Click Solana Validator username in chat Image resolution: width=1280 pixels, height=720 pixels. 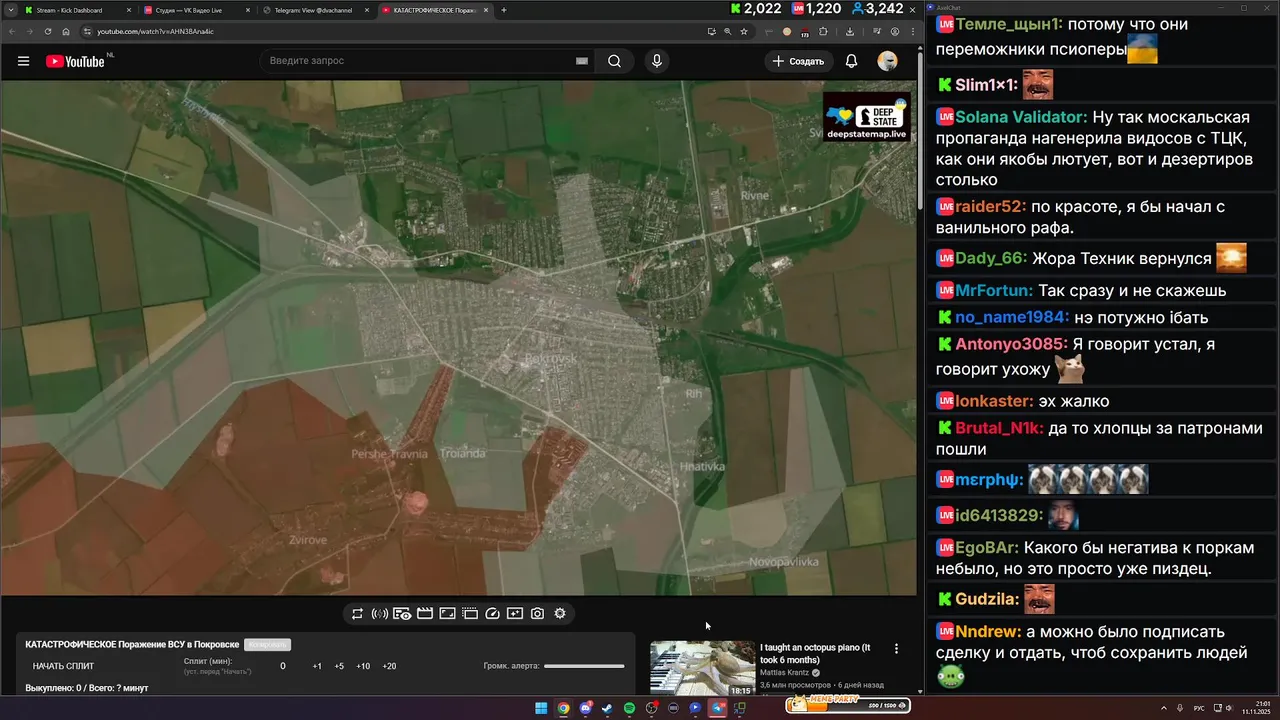click(x=1020, y=117)
